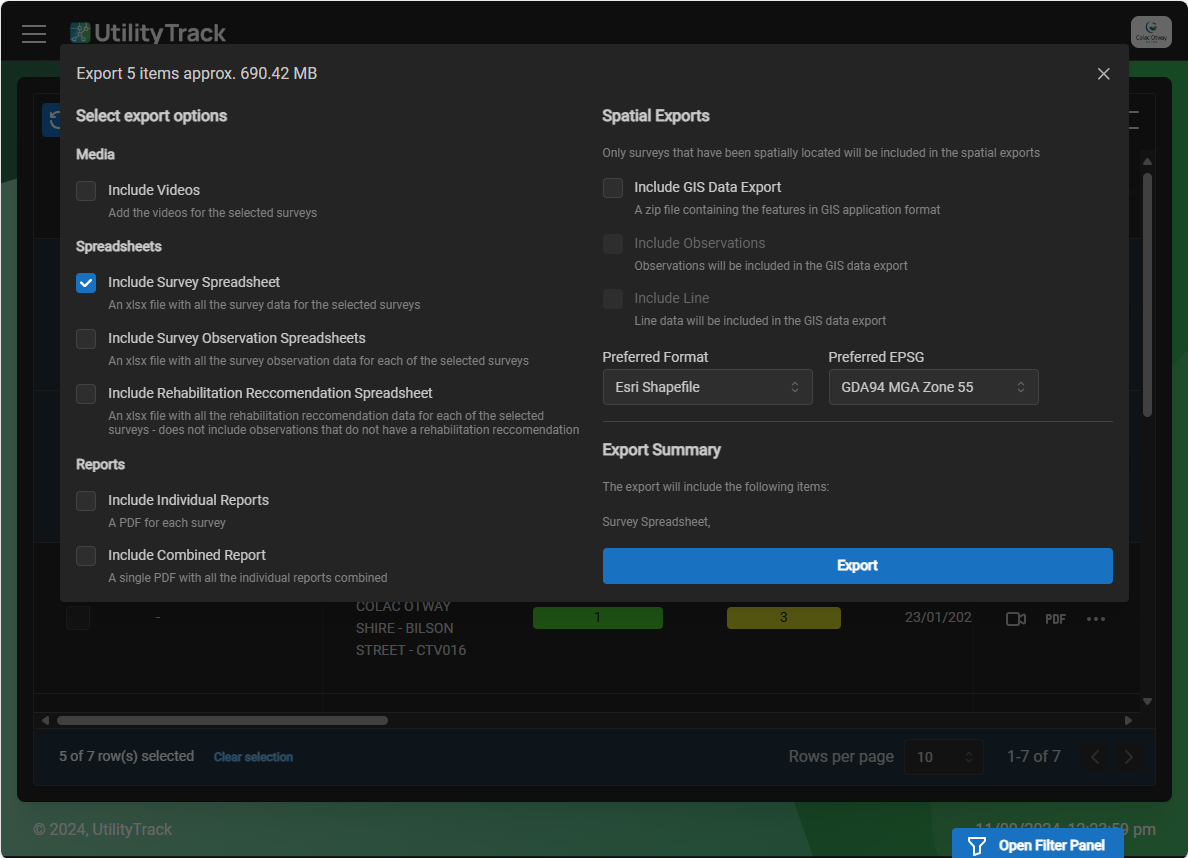Open the three-dots row actions menu
The width and height of the screenshot is (1188, 858).
tap(1096, 619)
